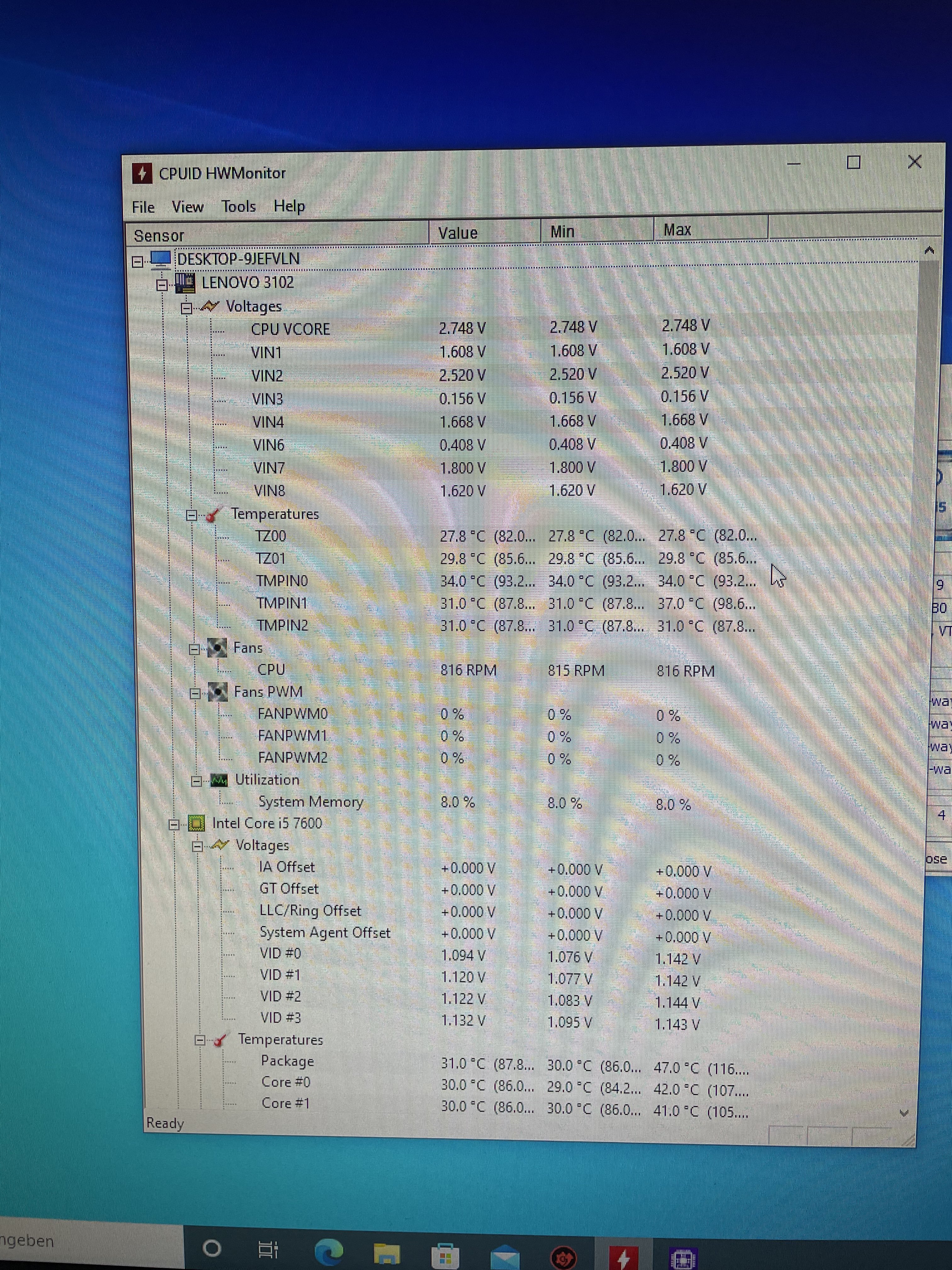
Task: Click the Fans PWM fan icon
Action: point(218,692)
